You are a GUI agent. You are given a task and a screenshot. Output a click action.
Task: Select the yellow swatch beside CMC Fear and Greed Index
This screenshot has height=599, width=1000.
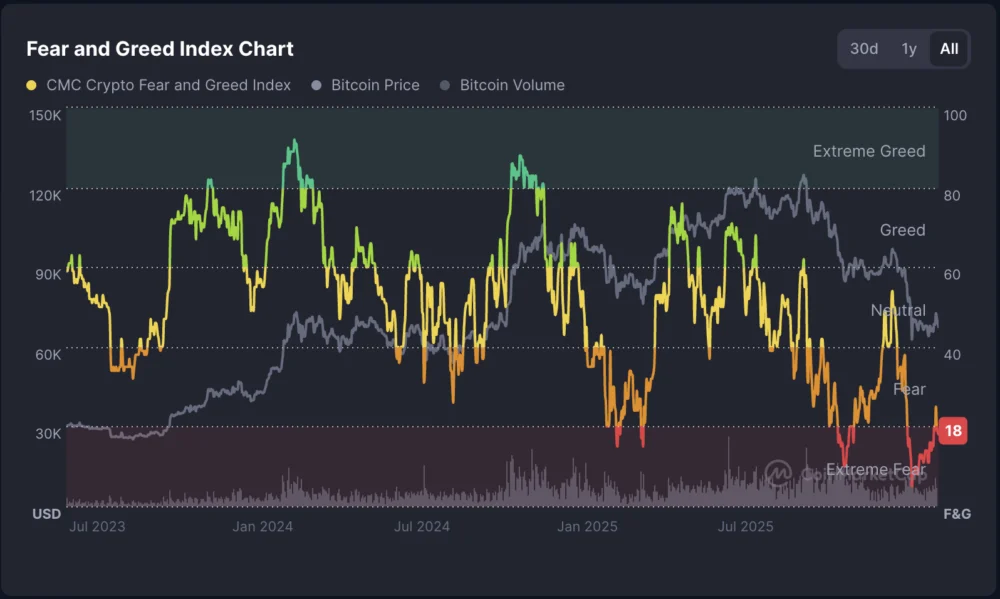tap(32, 85)
